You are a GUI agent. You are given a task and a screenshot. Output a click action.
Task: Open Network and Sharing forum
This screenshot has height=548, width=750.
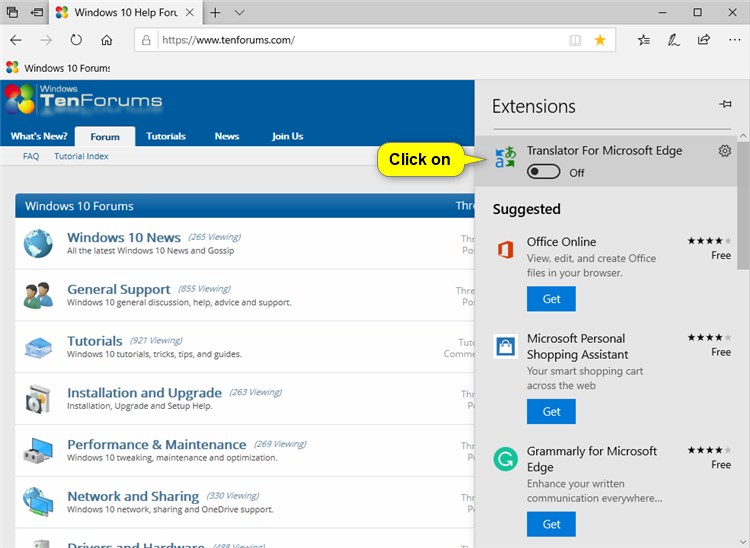tap(133, 496)
